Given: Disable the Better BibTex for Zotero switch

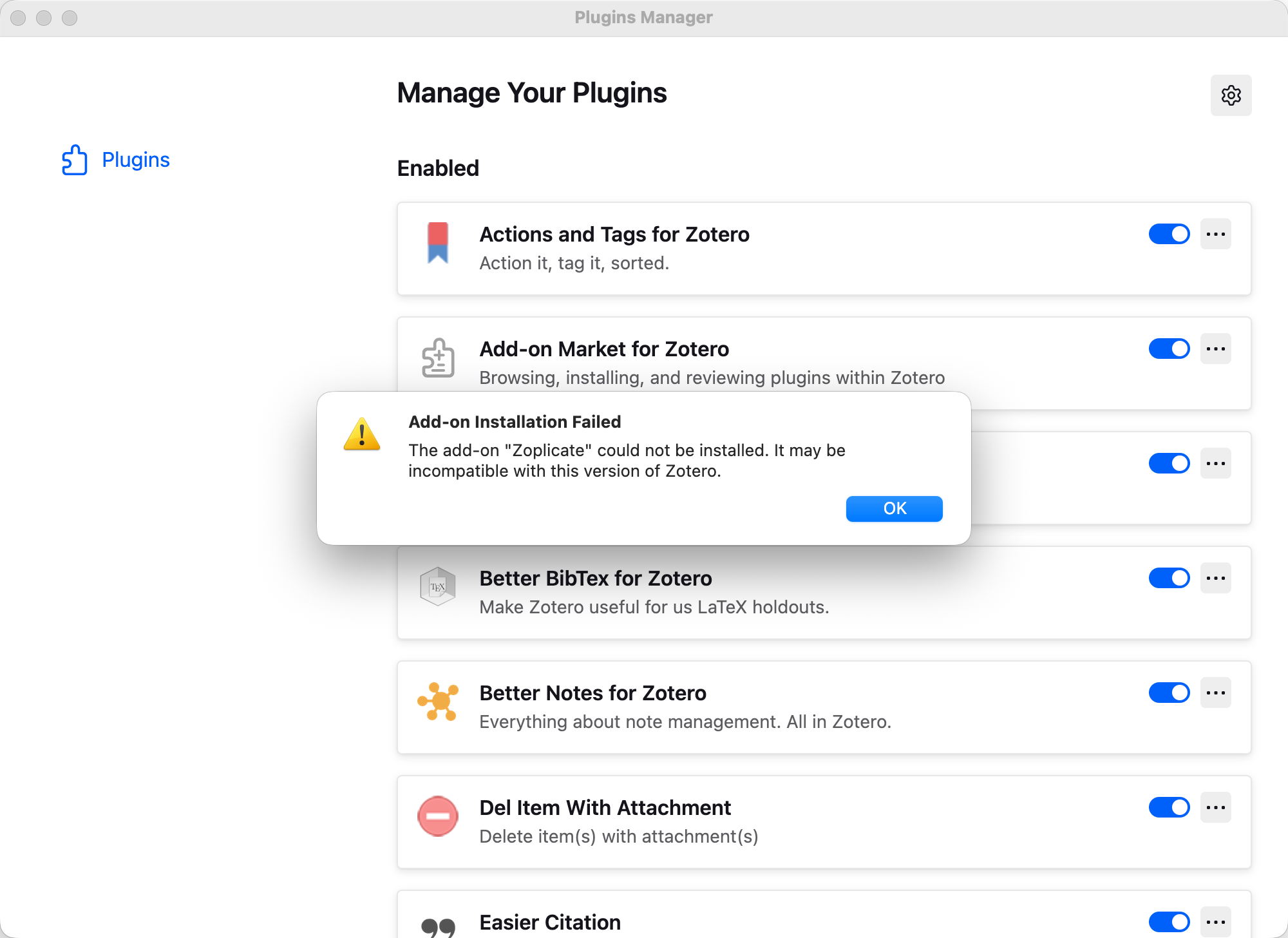Looking at the screenshot, I should click(x=1169, y=579).
